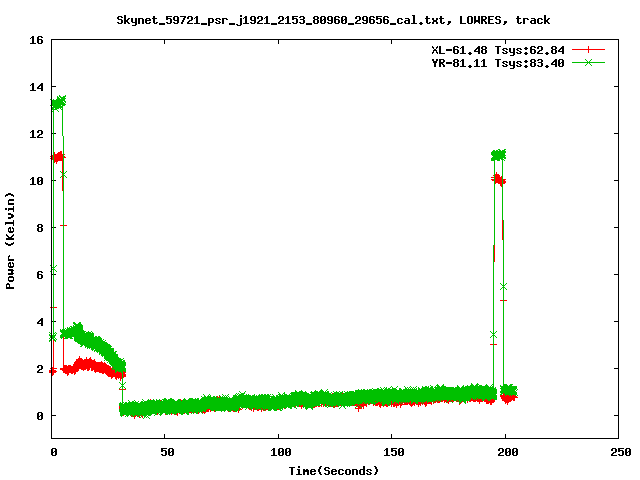Click the red XL legend line sample

(588, 50)
